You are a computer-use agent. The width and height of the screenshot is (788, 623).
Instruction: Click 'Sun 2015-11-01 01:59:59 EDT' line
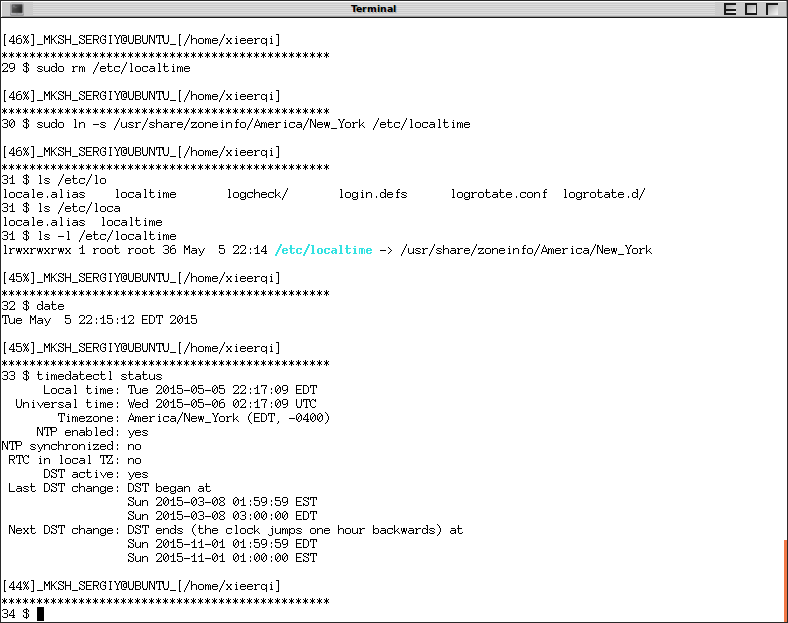point(222,544)
